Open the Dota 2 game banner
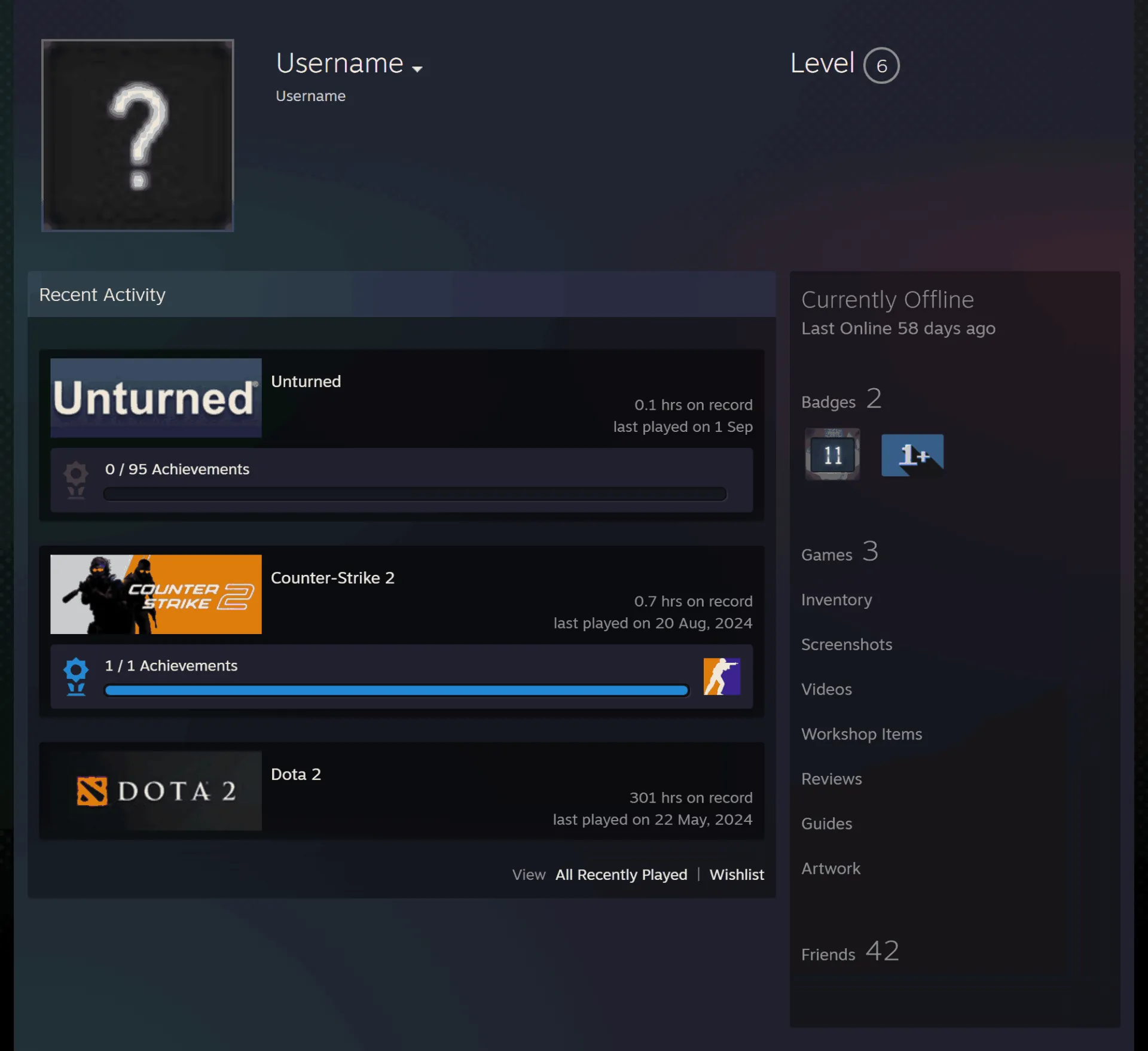The width and height of the screenshot is (1148, 1051). 156,790
